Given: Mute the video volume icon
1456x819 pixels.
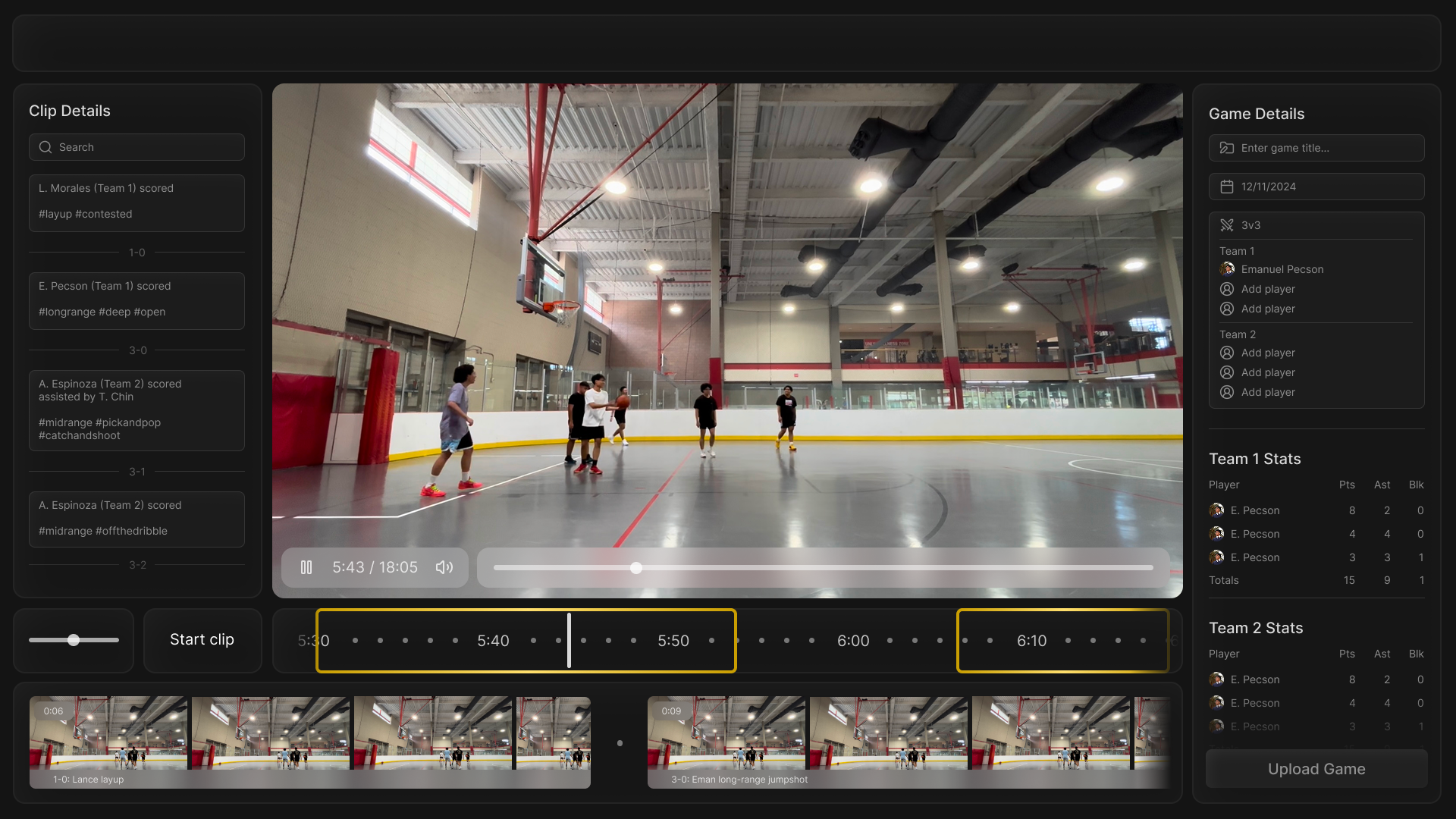Looking at the screenshot, I should pos(444,567).
